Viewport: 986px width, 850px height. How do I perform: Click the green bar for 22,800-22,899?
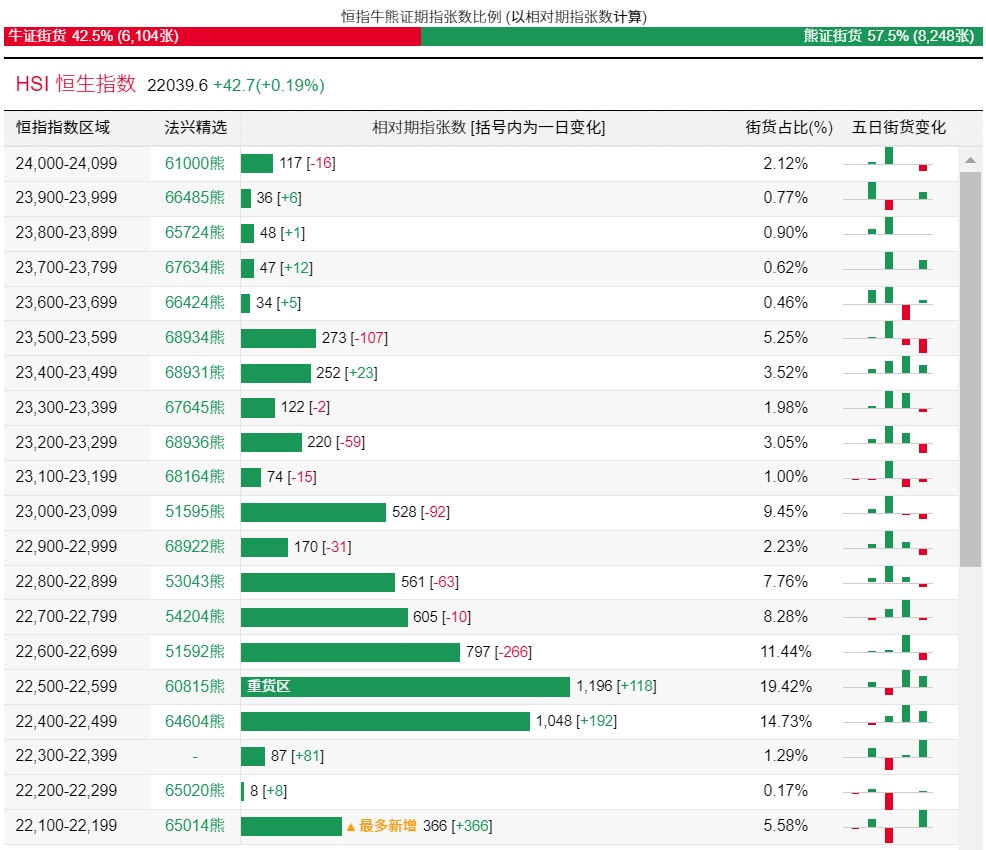318,582
